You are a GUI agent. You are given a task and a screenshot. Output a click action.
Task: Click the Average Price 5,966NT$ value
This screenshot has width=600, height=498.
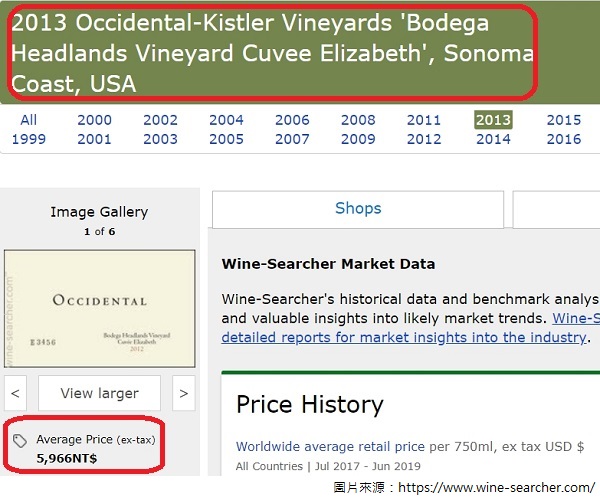point(67,458)
